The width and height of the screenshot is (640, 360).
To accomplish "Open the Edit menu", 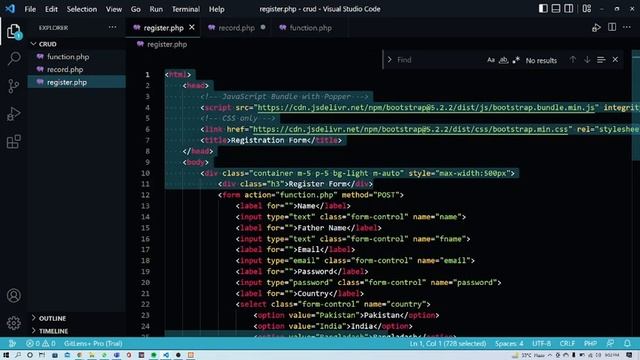I will coord(51,9).
